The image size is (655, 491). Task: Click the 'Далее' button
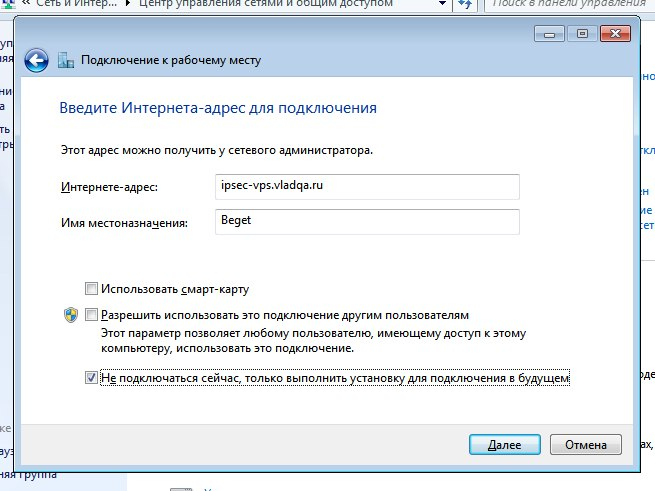[x=505, y=445]
